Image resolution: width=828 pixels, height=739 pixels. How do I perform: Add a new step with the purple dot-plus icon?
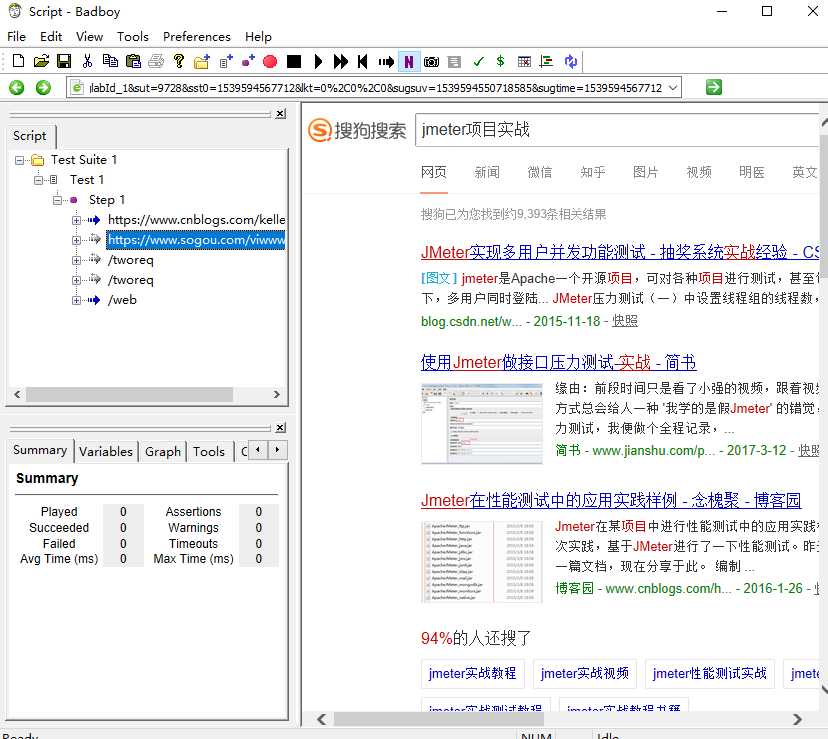coord(248,61)
